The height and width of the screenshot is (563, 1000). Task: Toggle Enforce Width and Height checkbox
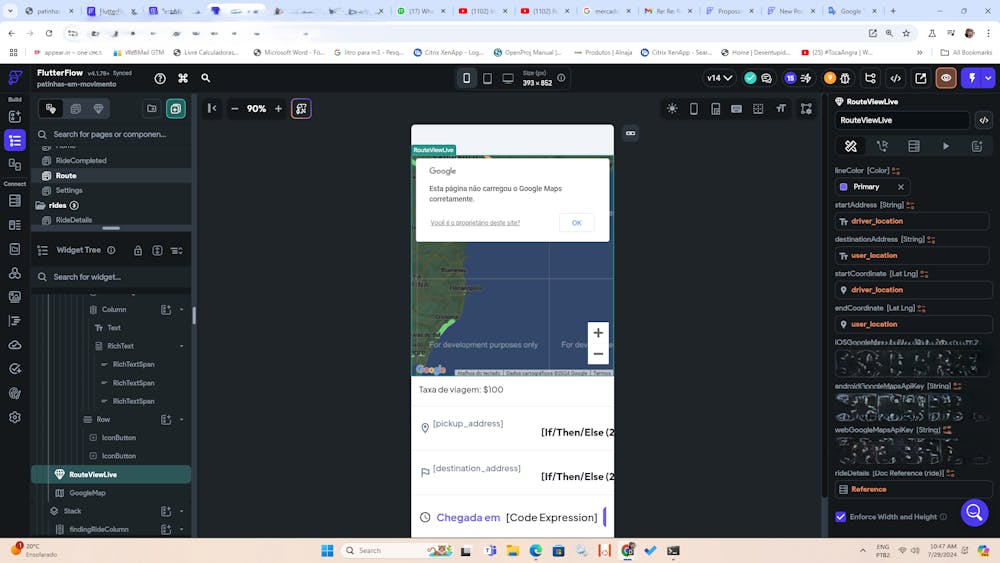point(841,517)
